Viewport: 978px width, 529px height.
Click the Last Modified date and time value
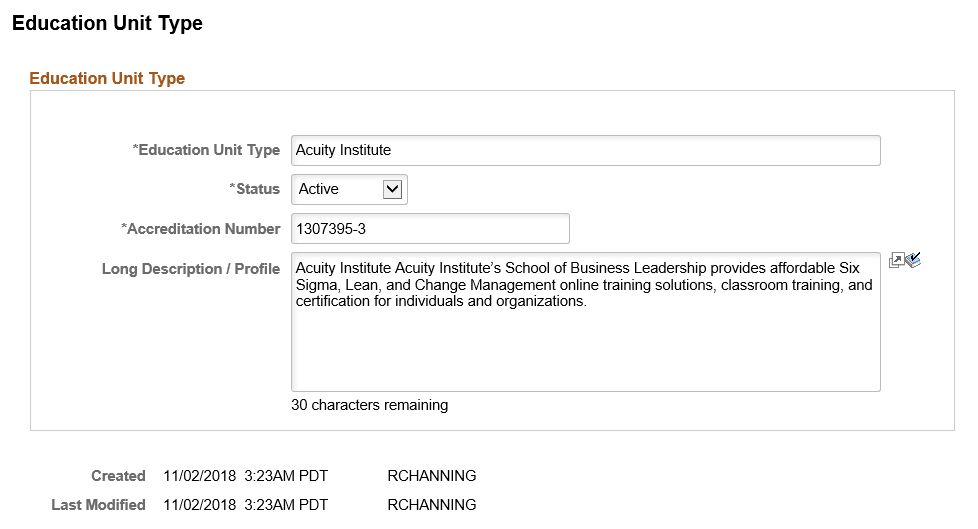(x=245, y=505)
